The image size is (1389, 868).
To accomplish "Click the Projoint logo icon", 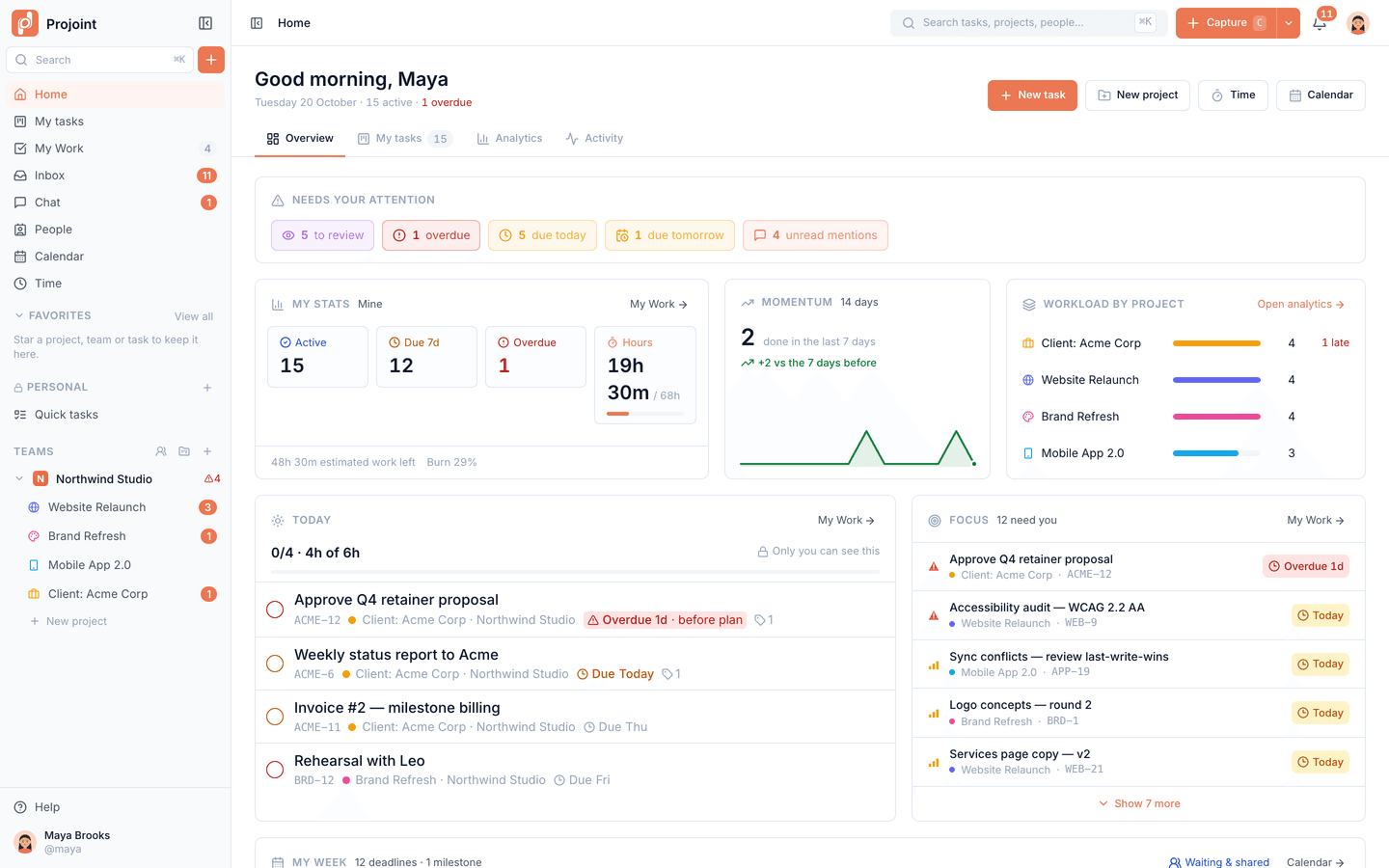I will coord(25,23).
